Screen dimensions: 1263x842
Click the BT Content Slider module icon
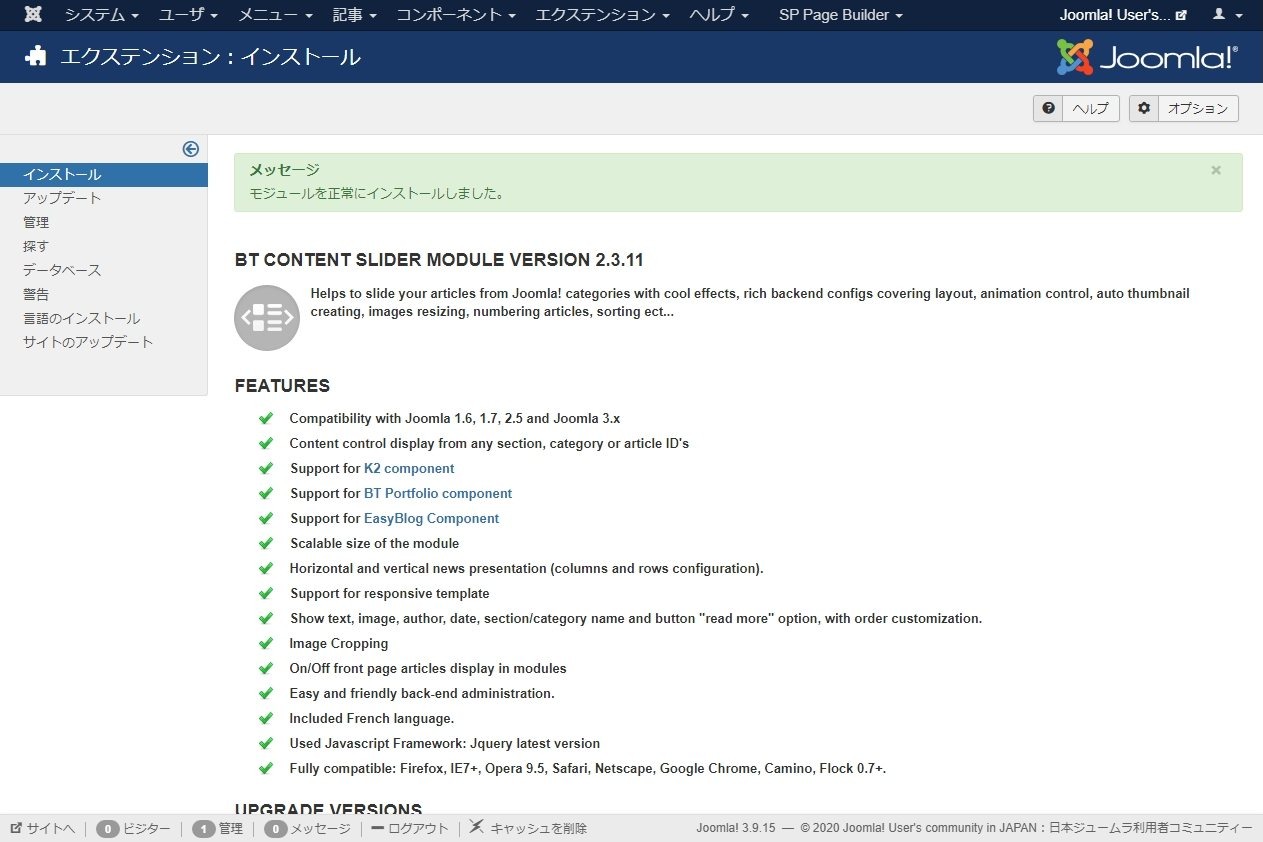click(267, 318)
